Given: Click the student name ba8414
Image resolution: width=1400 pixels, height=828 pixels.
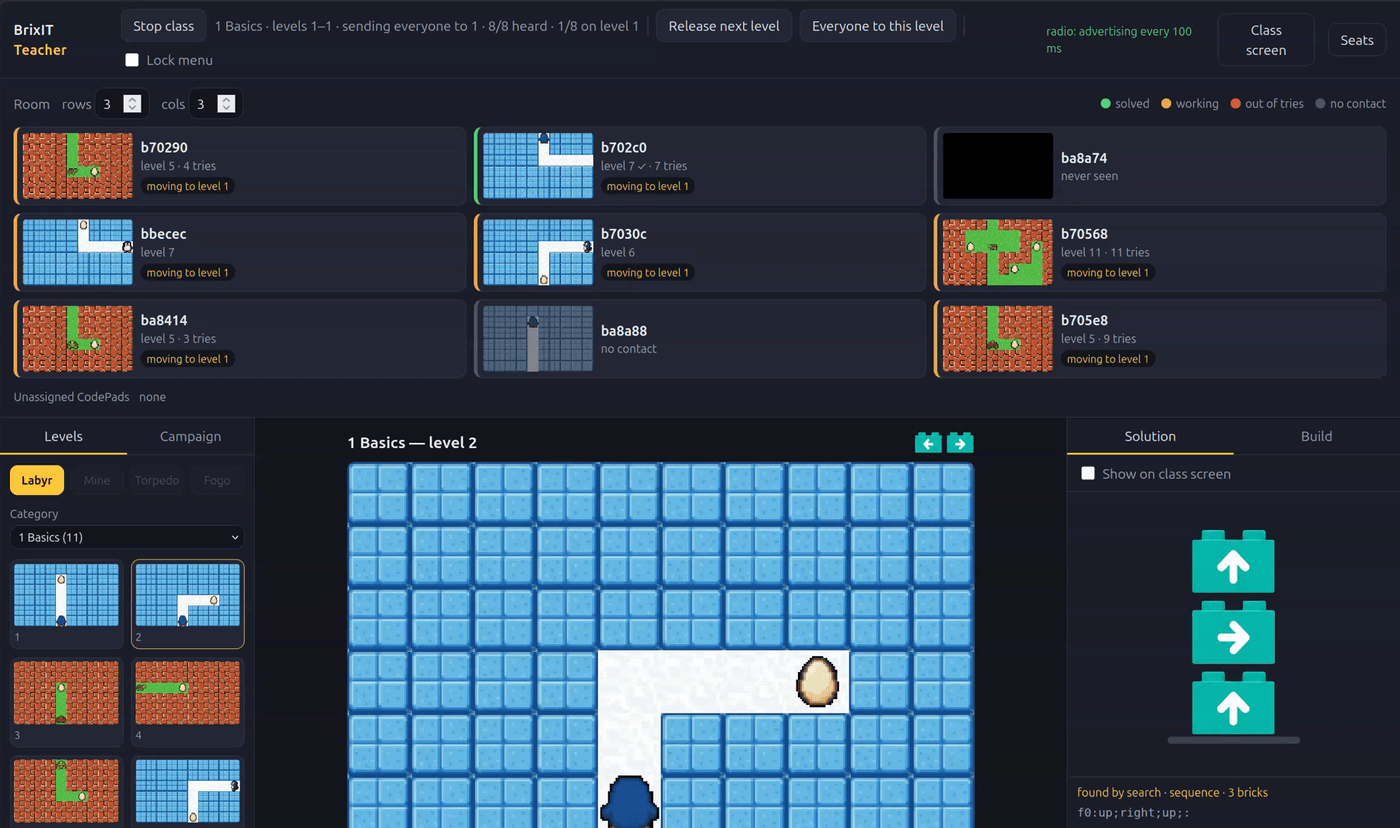Looking at the screenshot, I should [x=164, y=320].
